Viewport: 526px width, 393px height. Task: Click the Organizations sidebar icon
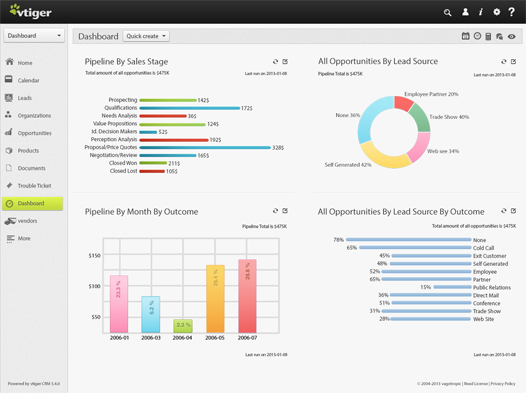[8, 115]
